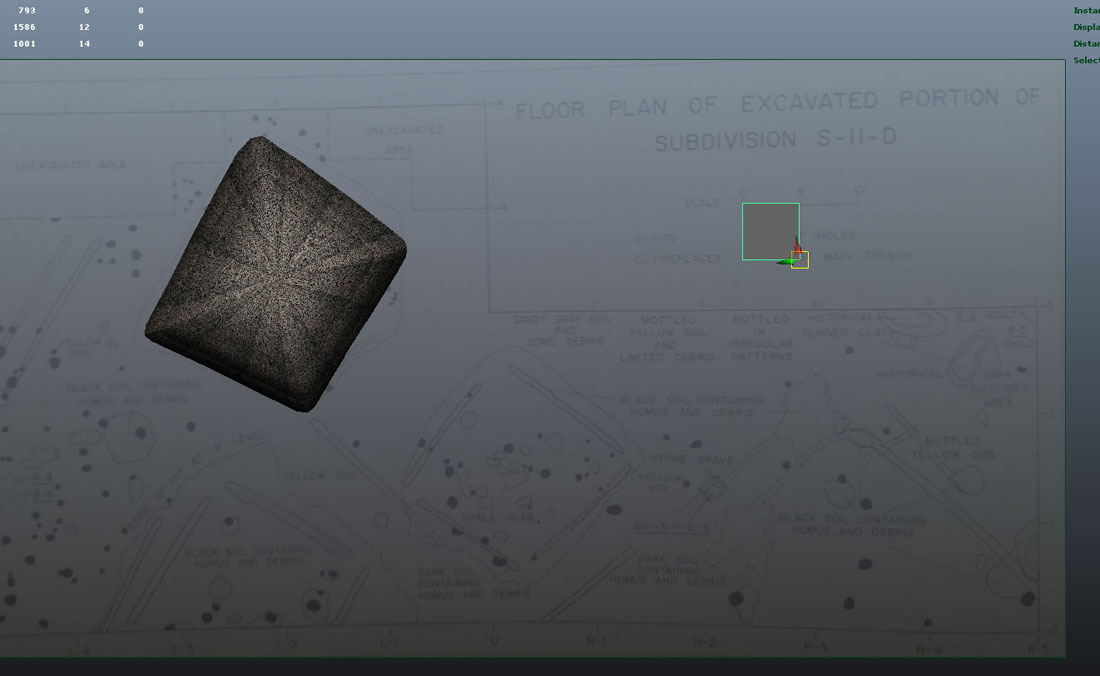Click the 793 value in heads-up display
1100x676 pixels.
click(x=27, y=11)
